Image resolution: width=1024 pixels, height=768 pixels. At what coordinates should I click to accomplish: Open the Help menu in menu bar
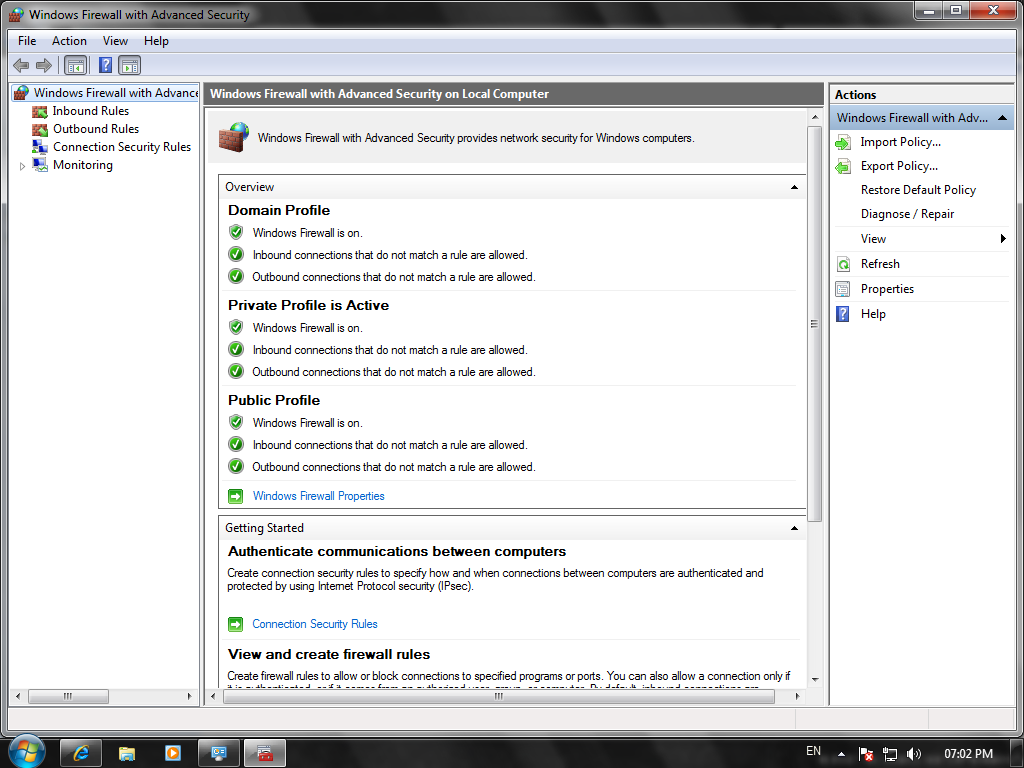click(156, 40)
